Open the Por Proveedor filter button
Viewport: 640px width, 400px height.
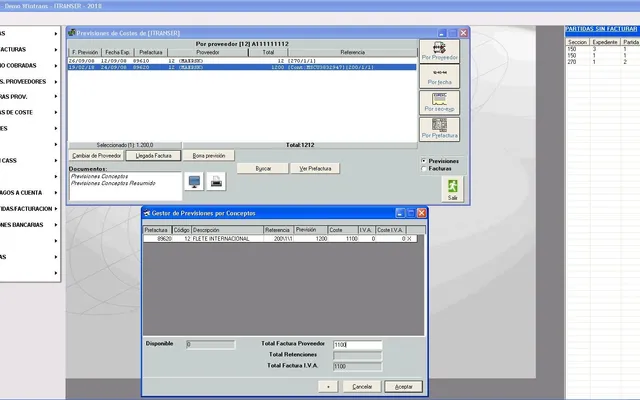pos(439,51)
